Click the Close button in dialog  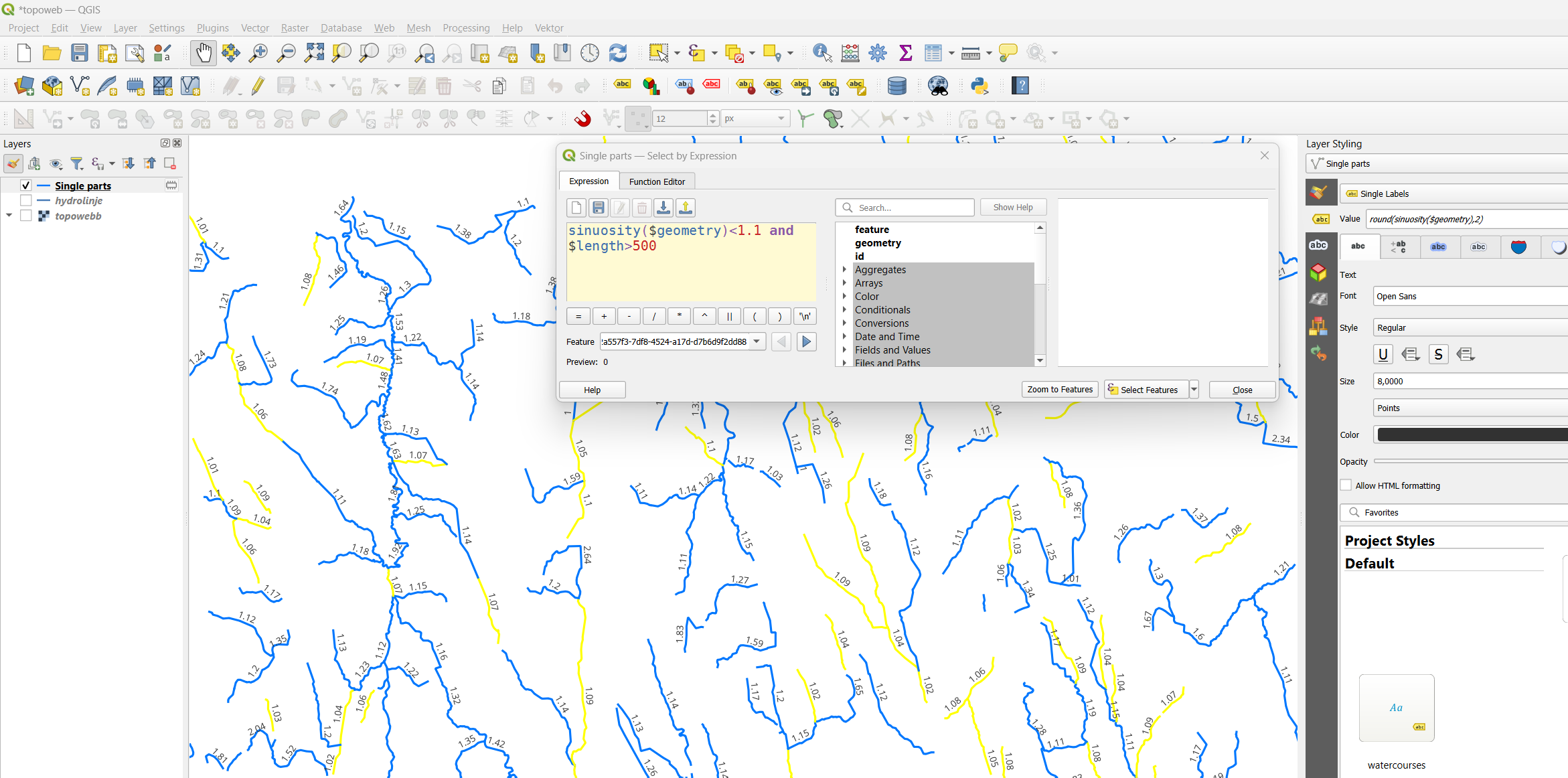(x=1242, y=390)
